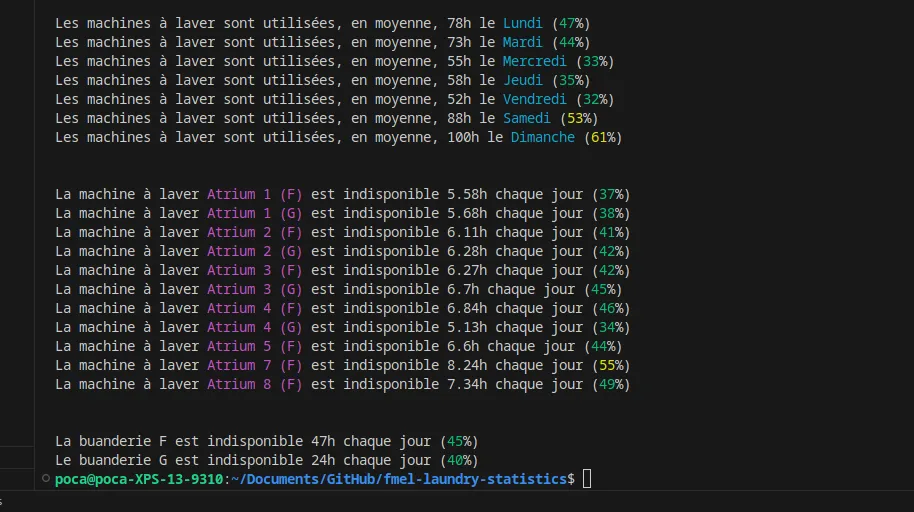Click the word Mardi in the output
Screen dimensions: 914x512
(x=523, y=42)
